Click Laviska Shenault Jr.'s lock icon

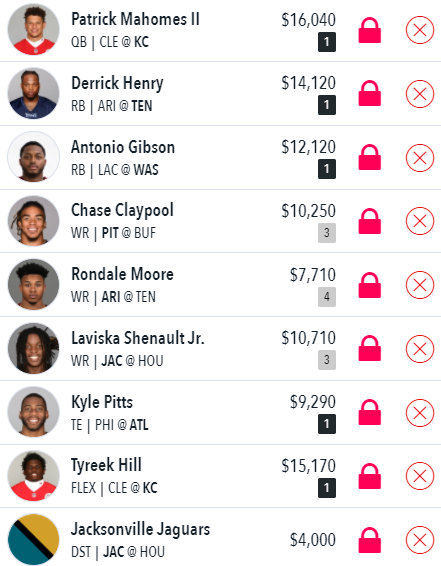pyautogui.click(x=370, y=348)
